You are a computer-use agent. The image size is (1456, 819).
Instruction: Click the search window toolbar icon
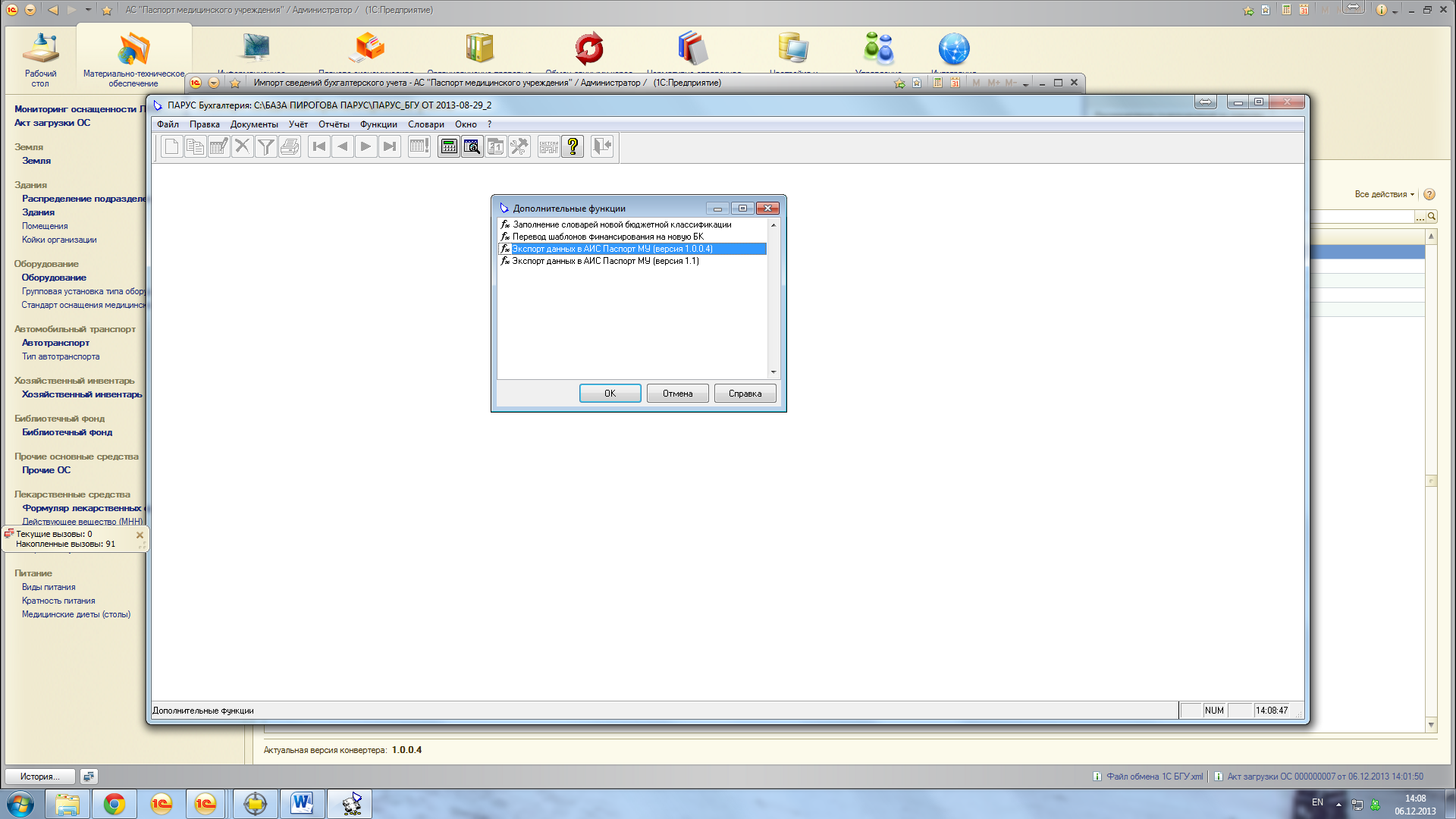pyautogui.click(x=472, y=146)
